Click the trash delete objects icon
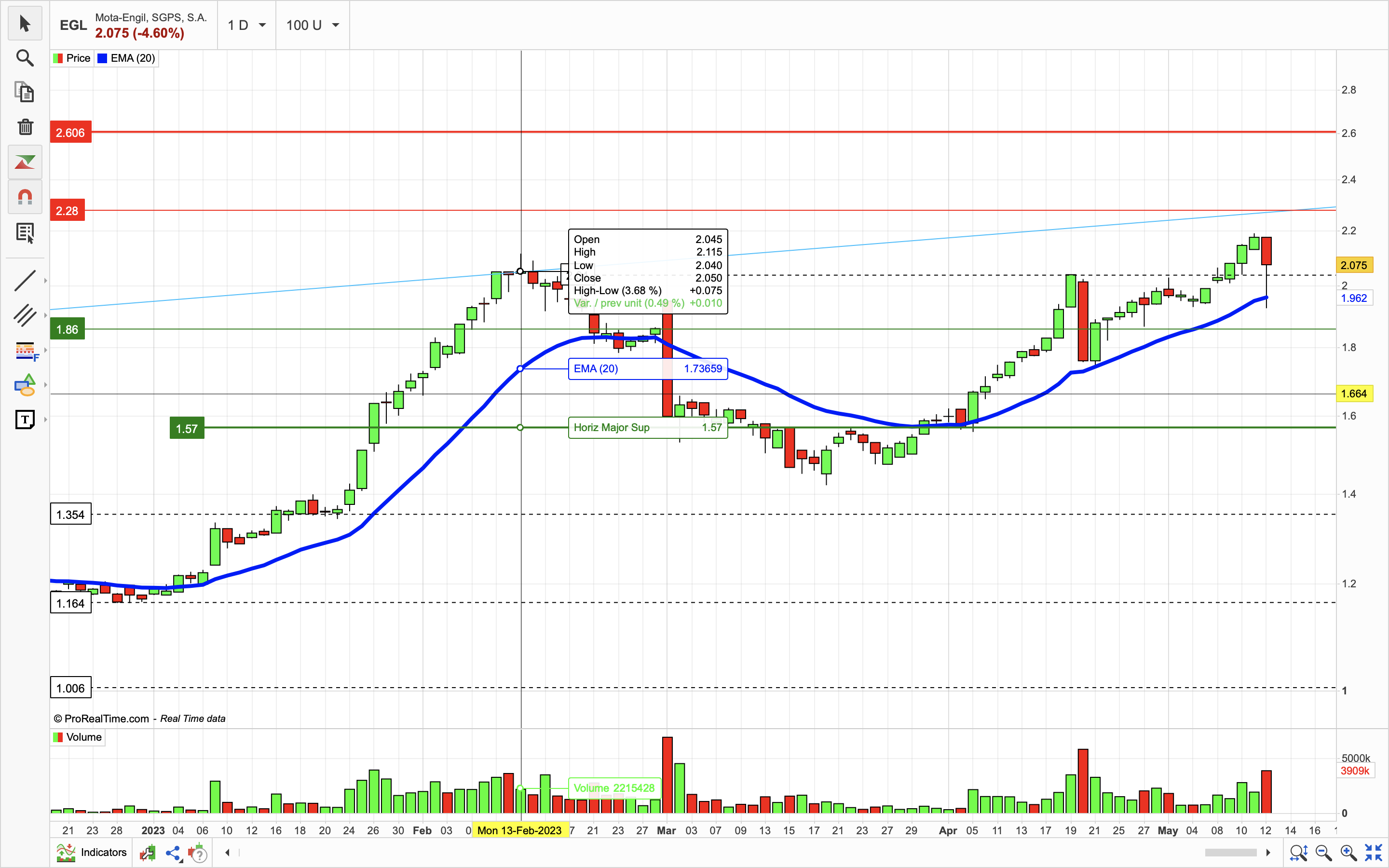The image size is (1389, 868). [x=25, y=127]
